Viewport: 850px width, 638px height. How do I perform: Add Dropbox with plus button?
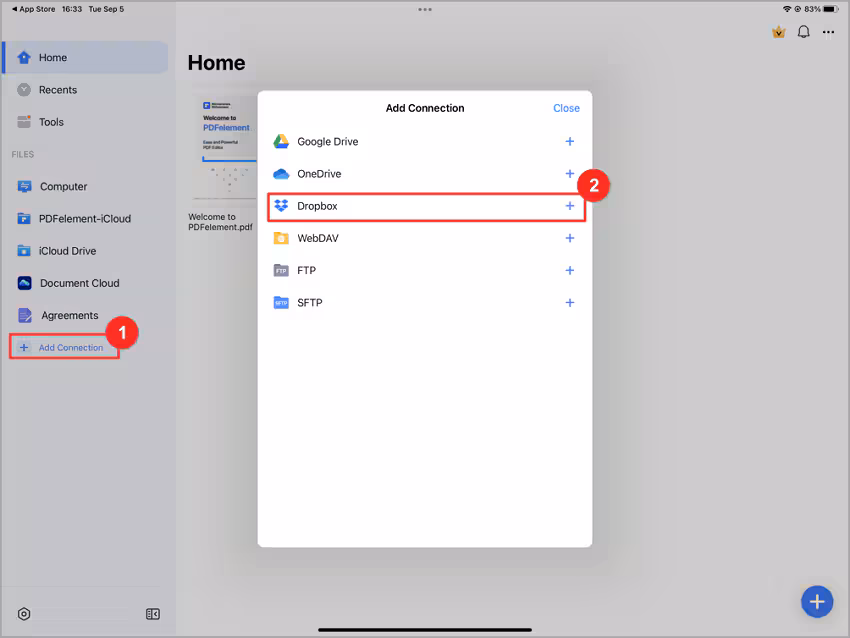tap(570, 206)
